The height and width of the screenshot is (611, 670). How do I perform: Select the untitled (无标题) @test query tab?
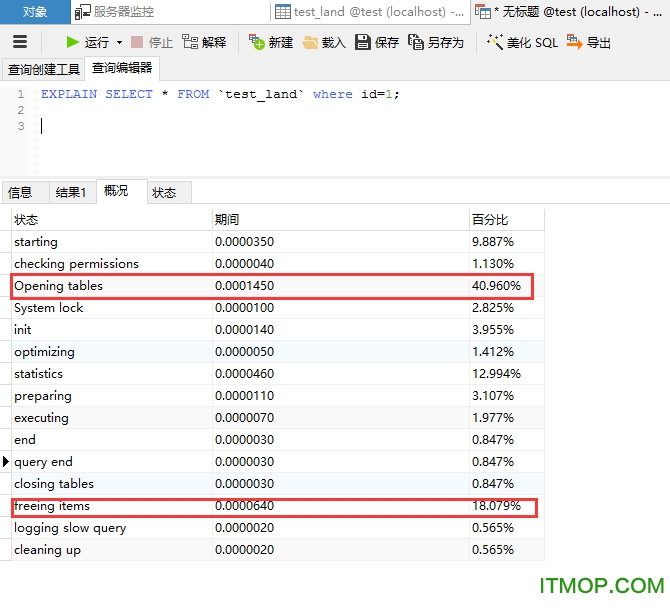570,12
